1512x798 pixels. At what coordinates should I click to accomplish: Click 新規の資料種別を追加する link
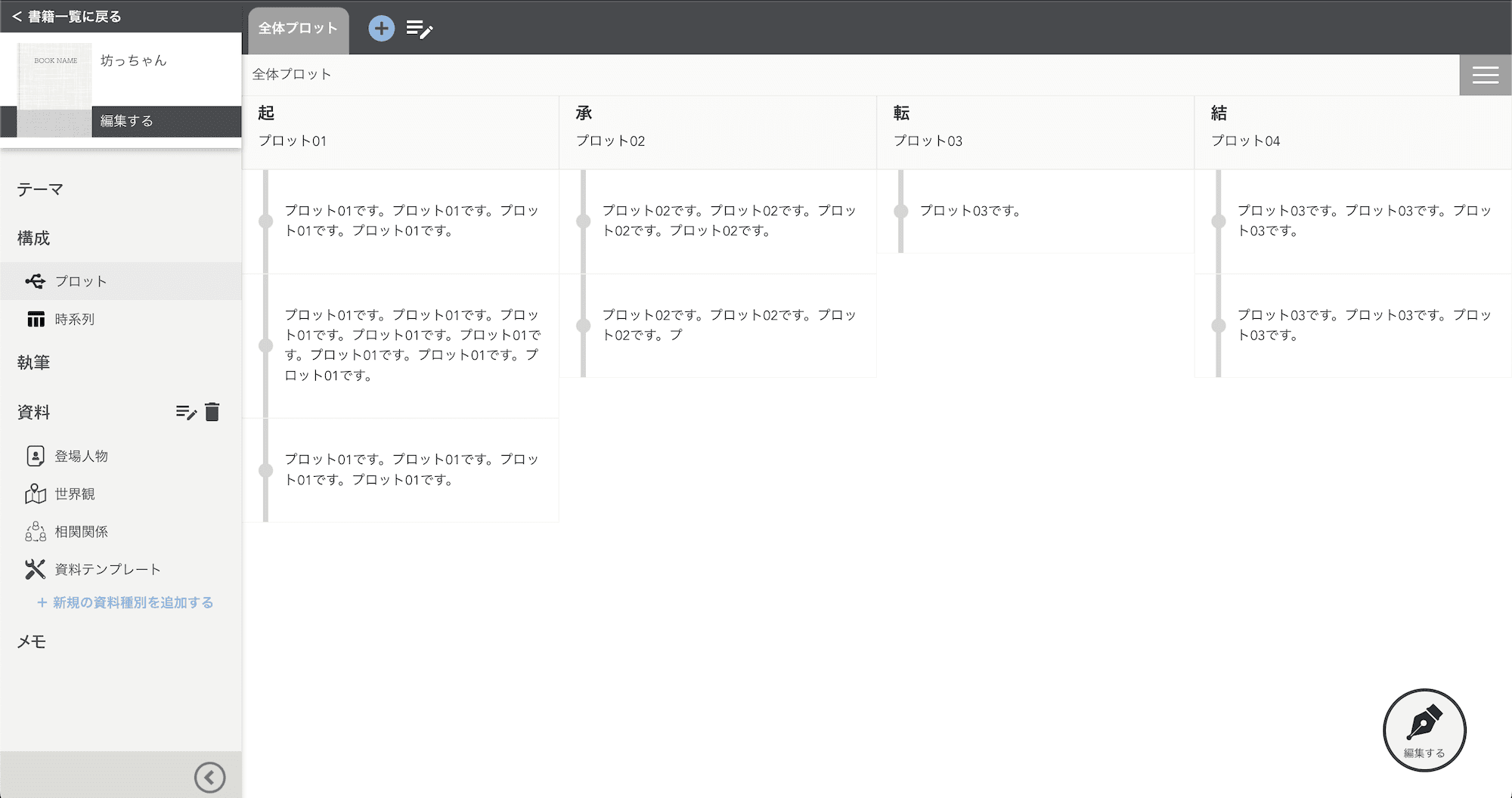tap(125, 602)
